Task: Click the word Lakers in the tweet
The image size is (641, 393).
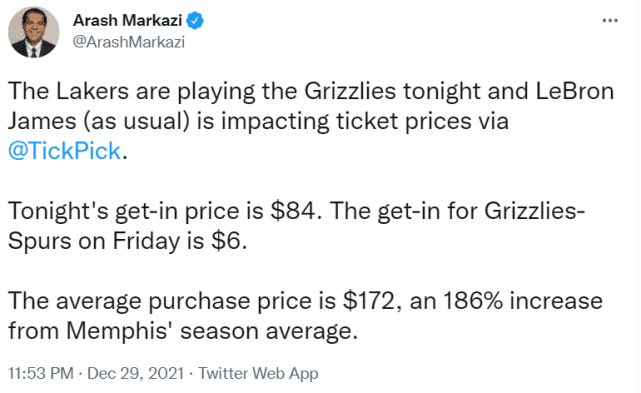Action: coord(92,91)
